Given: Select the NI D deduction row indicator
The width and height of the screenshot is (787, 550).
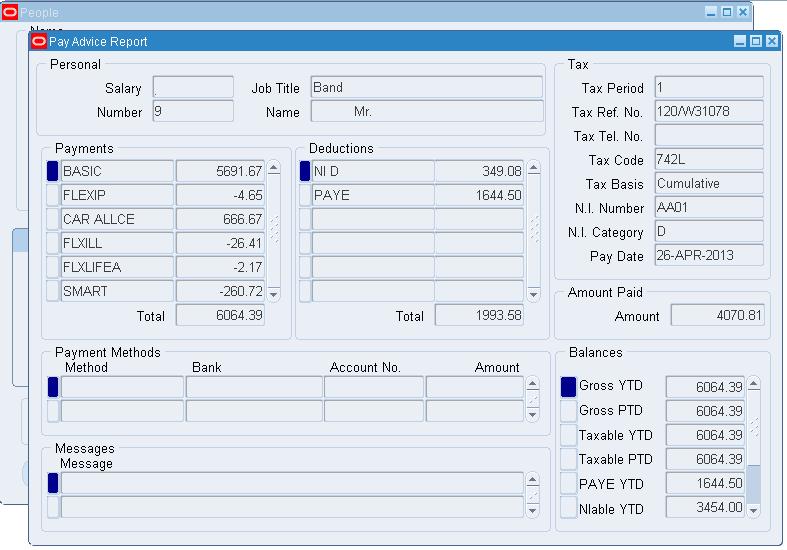Looking at the screenshot, I should pyautogui.click(x=305, y=171).
